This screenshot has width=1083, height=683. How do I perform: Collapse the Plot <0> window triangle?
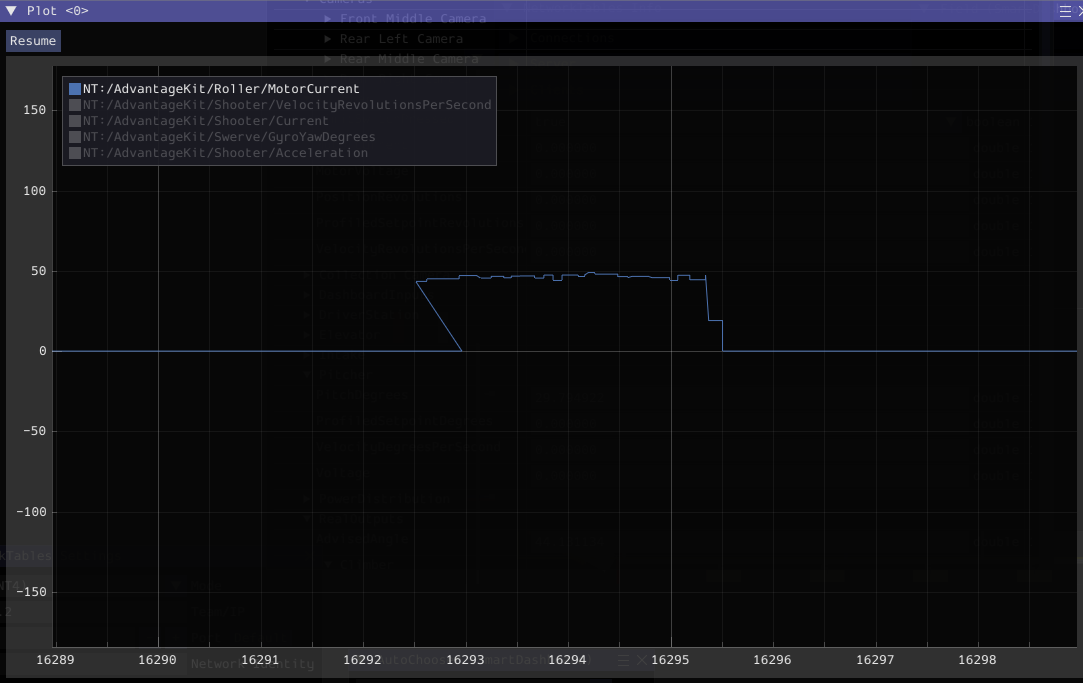(x=11, y=10)
